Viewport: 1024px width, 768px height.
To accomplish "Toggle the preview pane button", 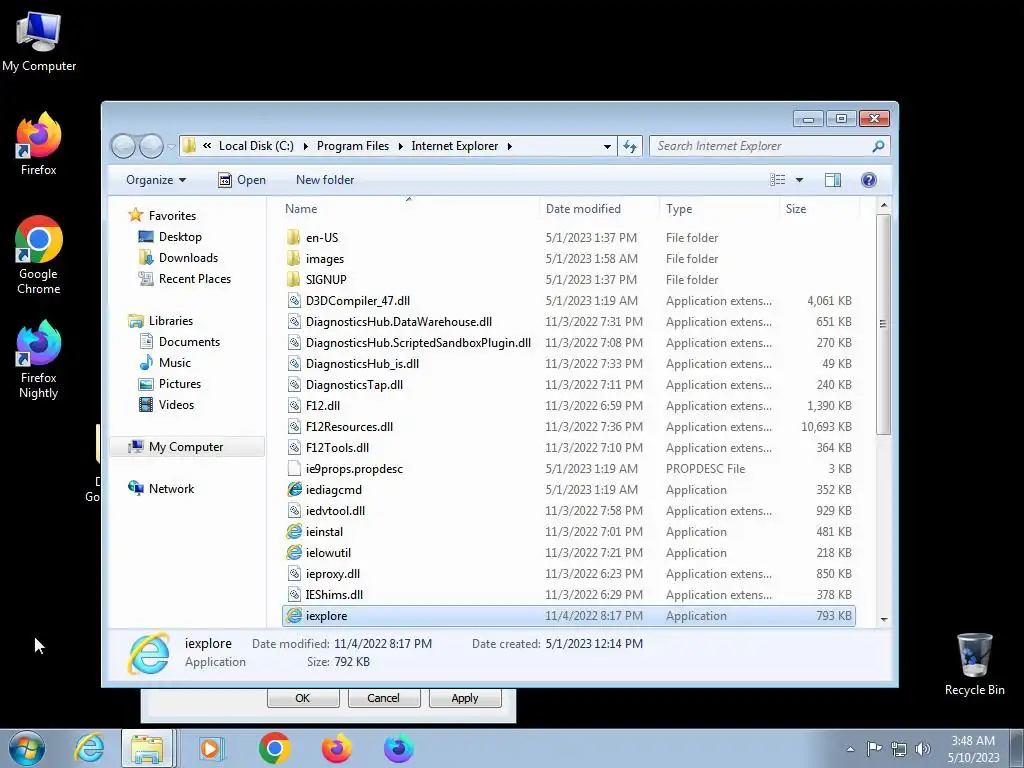I will (833, 180).
